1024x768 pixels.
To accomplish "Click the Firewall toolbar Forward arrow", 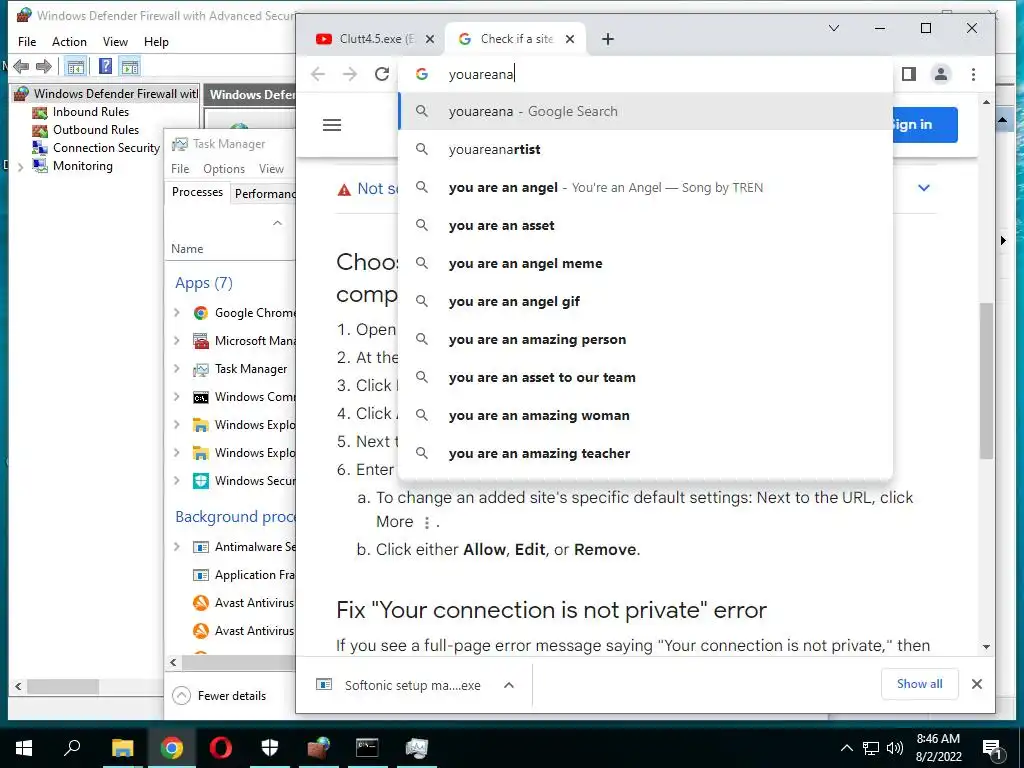I will [x=44, y=67].
